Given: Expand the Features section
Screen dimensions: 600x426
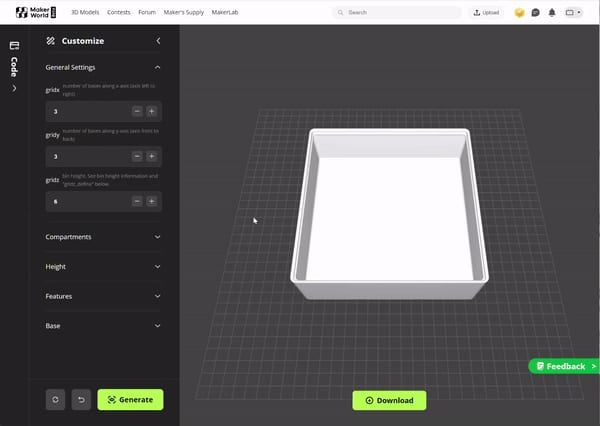Looking at the screenshot, I should click(x=103, y=296).
